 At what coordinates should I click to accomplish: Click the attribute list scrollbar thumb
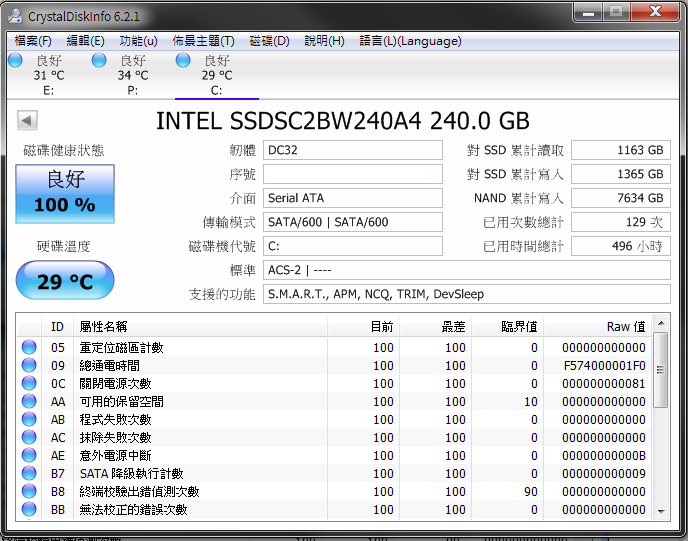tap(660, 370)
